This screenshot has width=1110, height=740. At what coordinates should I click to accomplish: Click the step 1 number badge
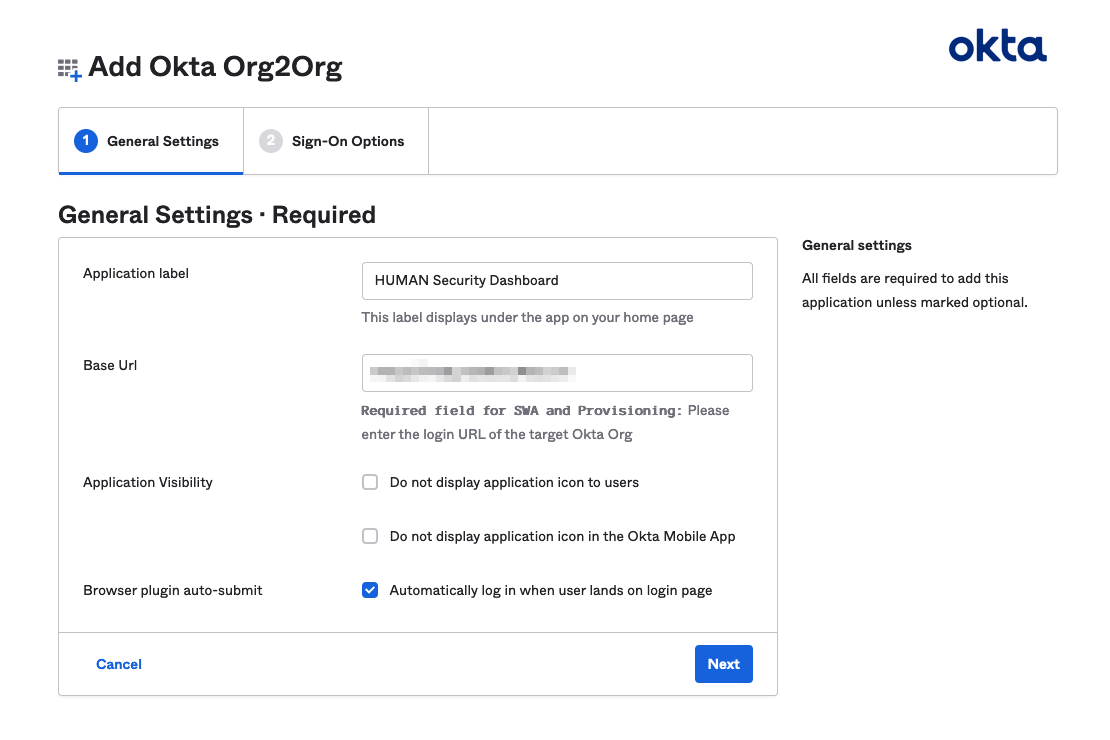pos(86,141)
